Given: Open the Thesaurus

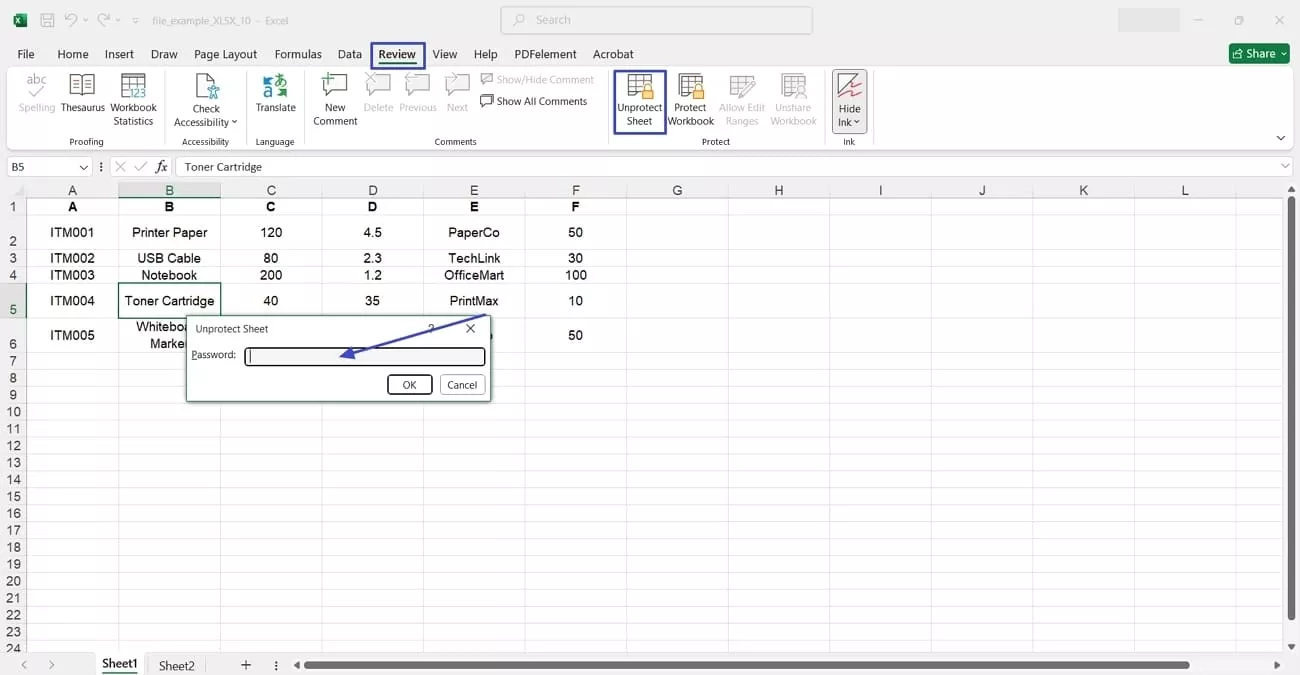Looking at the screenshot, I should tap(82, 95).
